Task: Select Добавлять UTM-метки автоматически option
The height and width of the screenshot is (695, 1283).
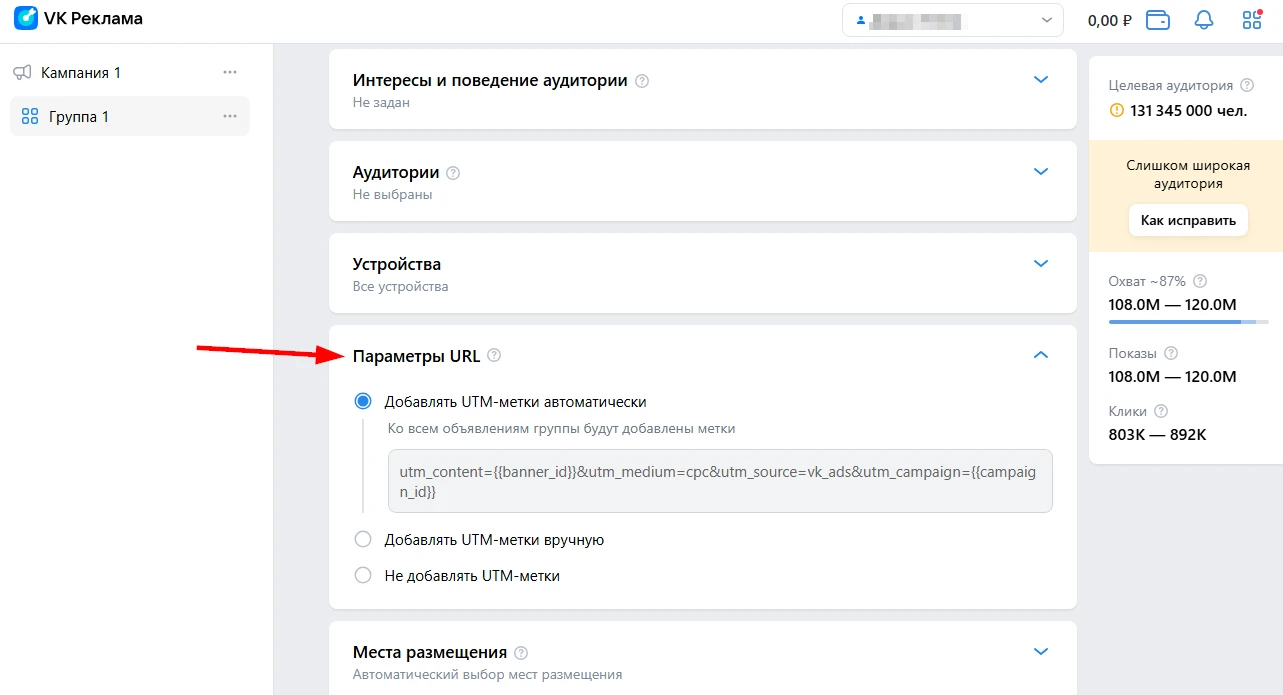Action: point(363,402)
